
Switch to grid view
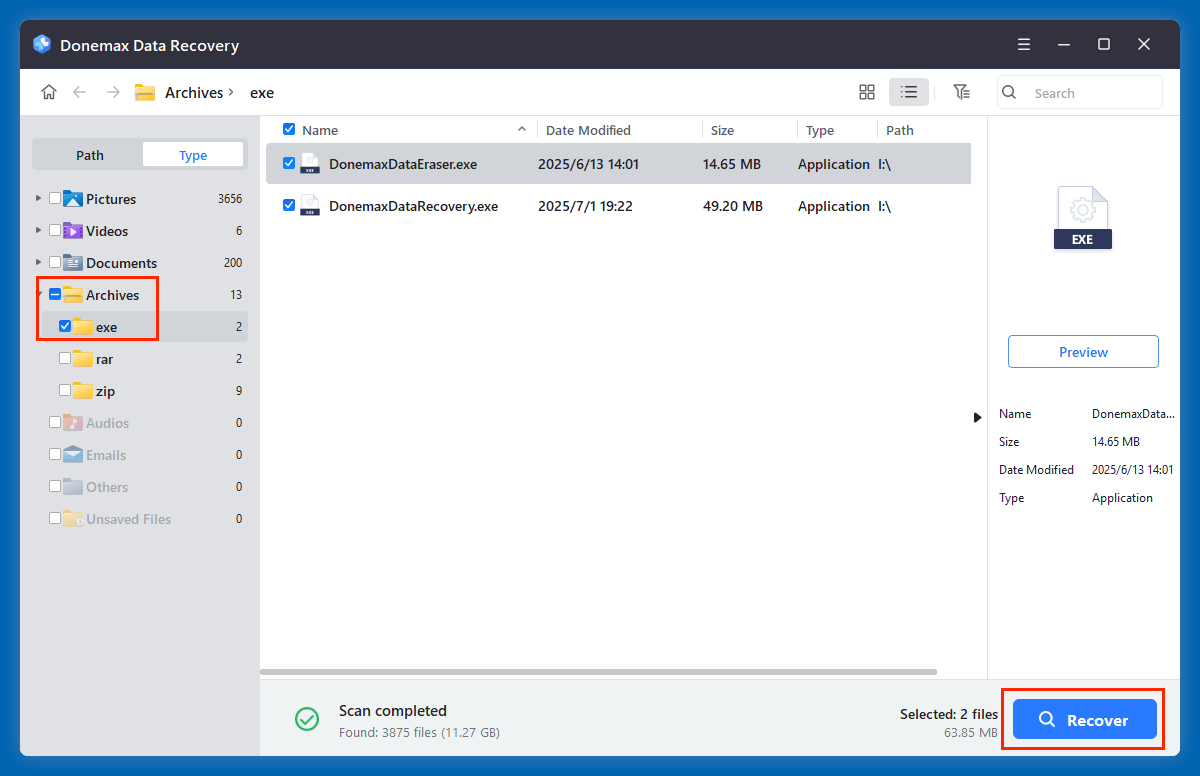point(866,91)
